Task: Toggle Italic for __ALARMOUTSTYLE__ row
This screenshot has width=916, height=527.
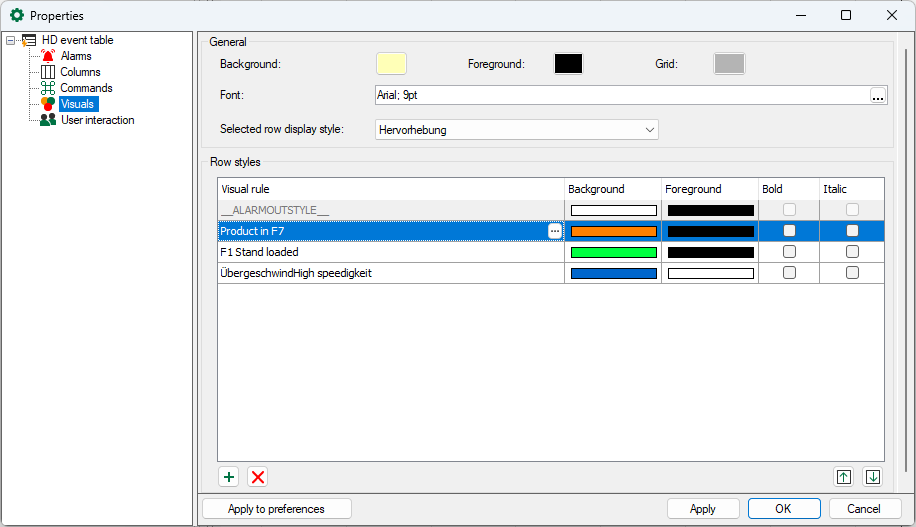Action: click(x=852, y=210)
